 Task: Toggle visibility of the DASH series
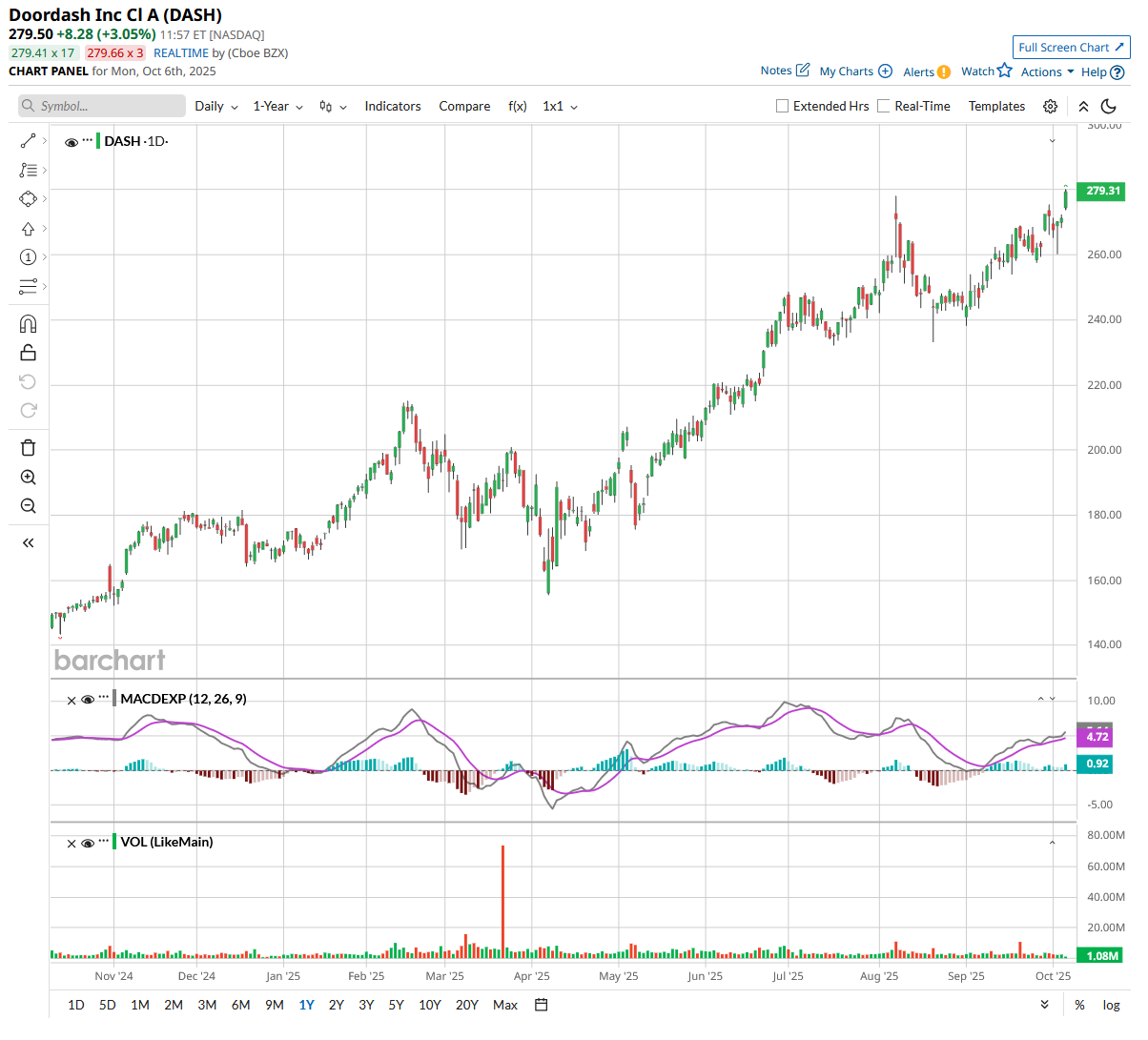coord(72,142)
